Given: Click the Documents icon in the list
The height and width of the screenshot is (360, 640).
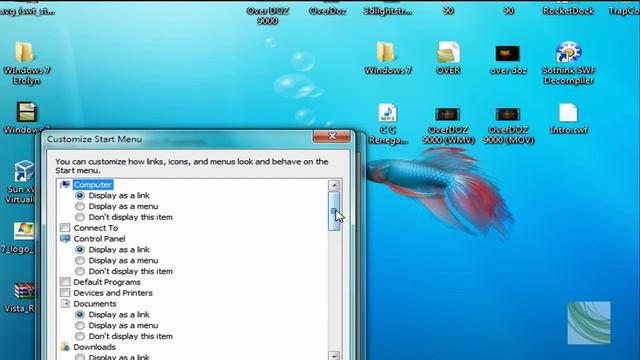Looking at the screenshot, I should coord(65,304).
